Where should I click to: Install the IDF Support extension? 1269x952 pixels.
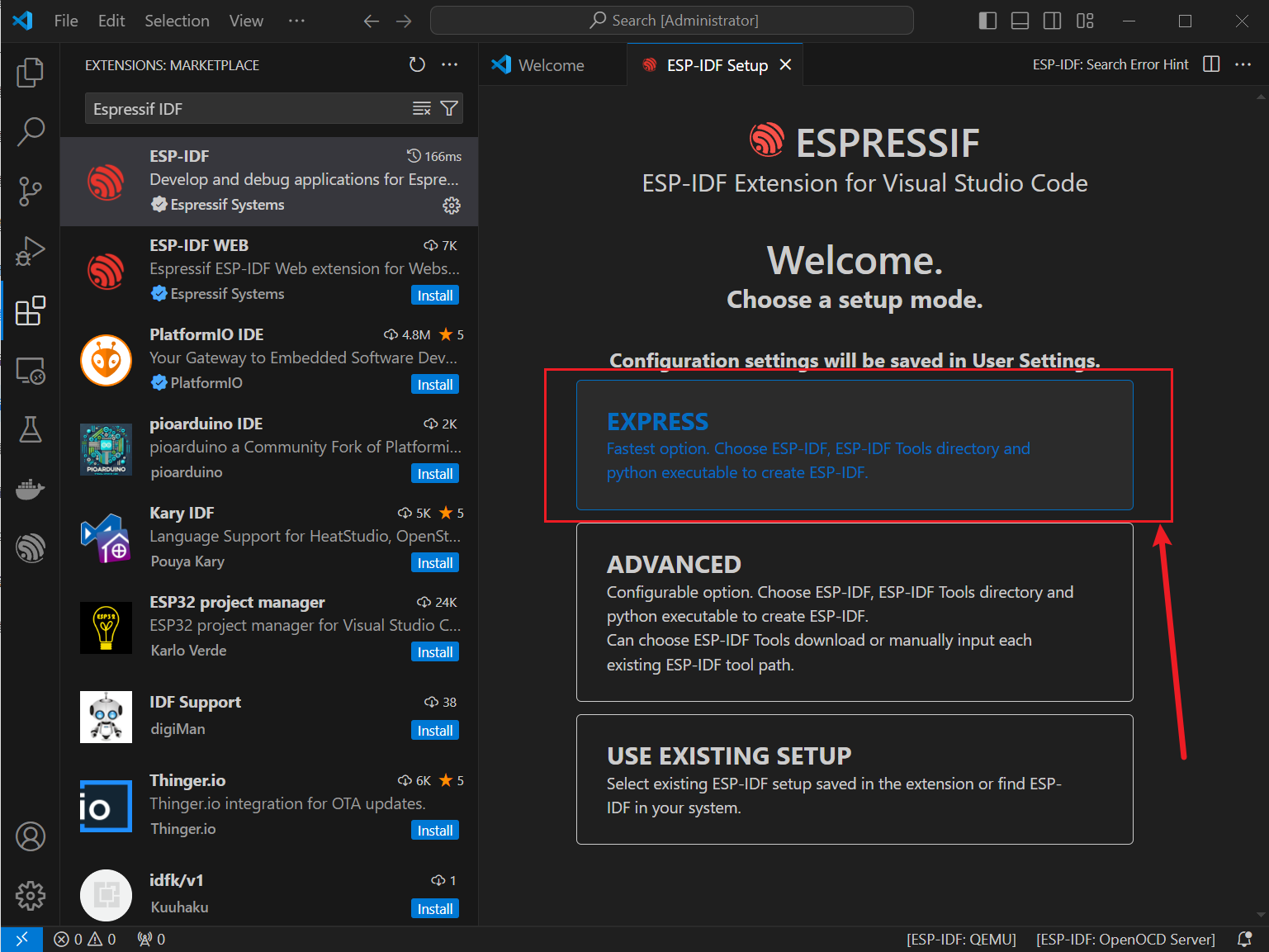pyautogui.click(x=435, y=731)
